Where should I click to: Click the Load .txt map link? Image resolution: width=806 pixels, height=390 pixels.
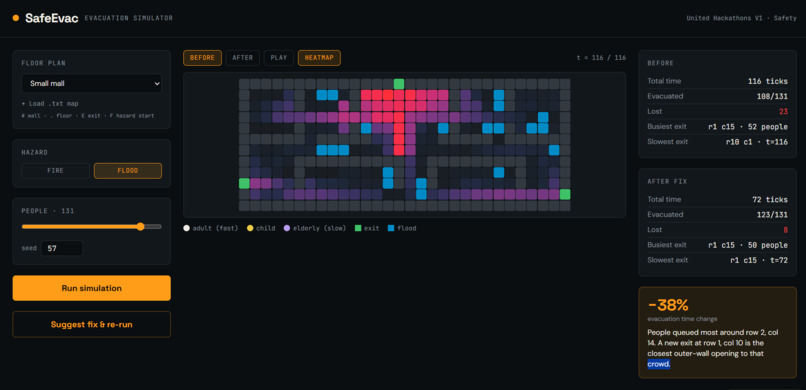coord(50,104)
